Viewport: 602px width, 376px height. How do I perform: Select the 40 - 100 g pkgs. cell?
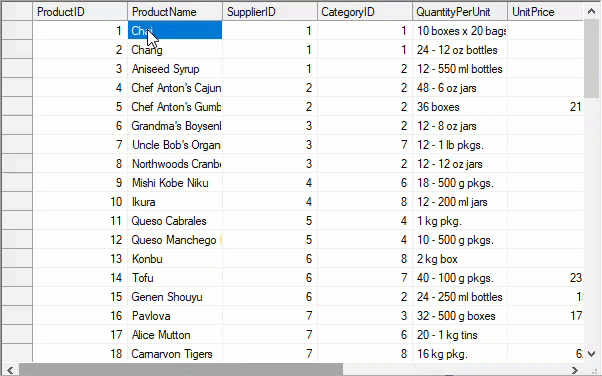point(460,278)
